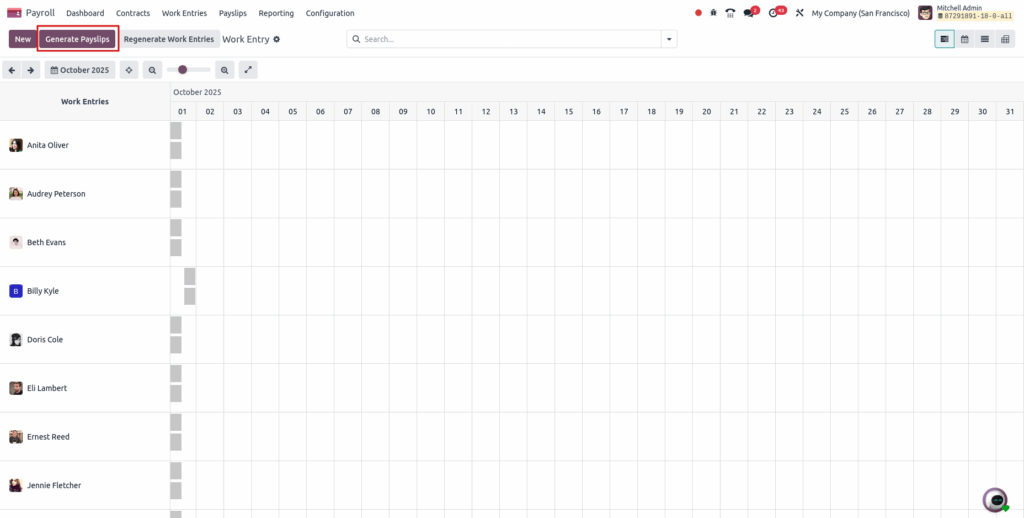Open the conversations chat icon
1024x518 pixels.
(x=748, y=13)
